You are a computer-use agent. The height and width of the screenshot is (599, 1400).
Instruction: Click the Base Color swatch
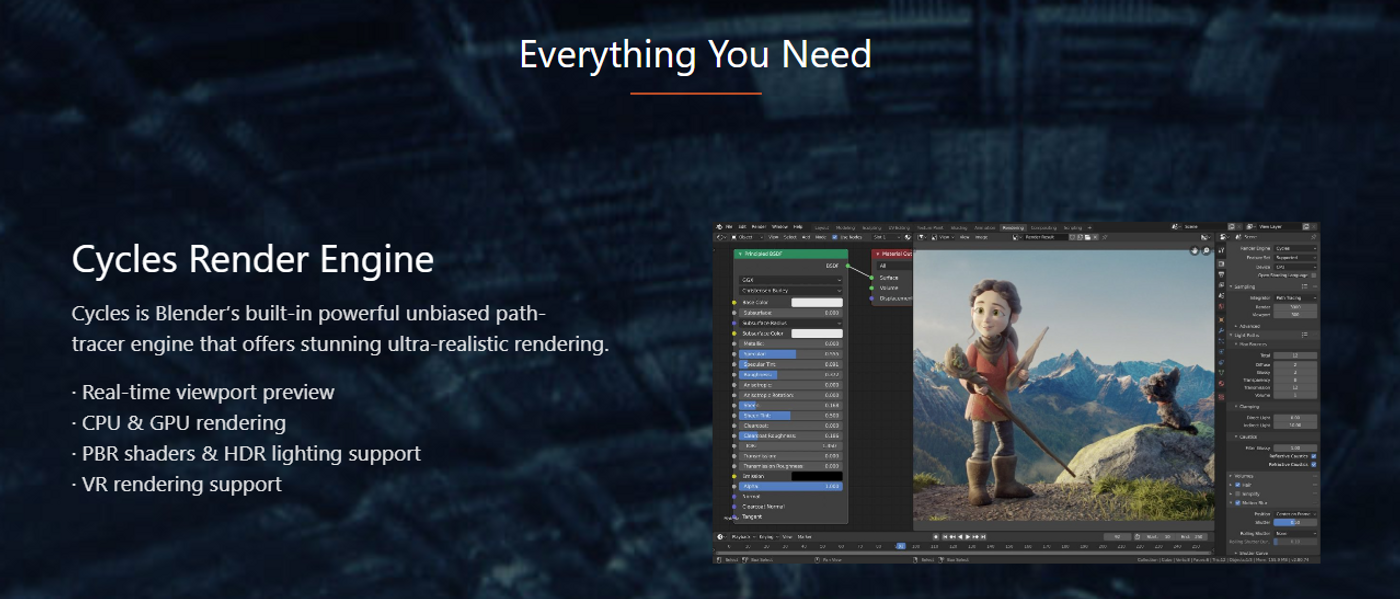[817, 302]
